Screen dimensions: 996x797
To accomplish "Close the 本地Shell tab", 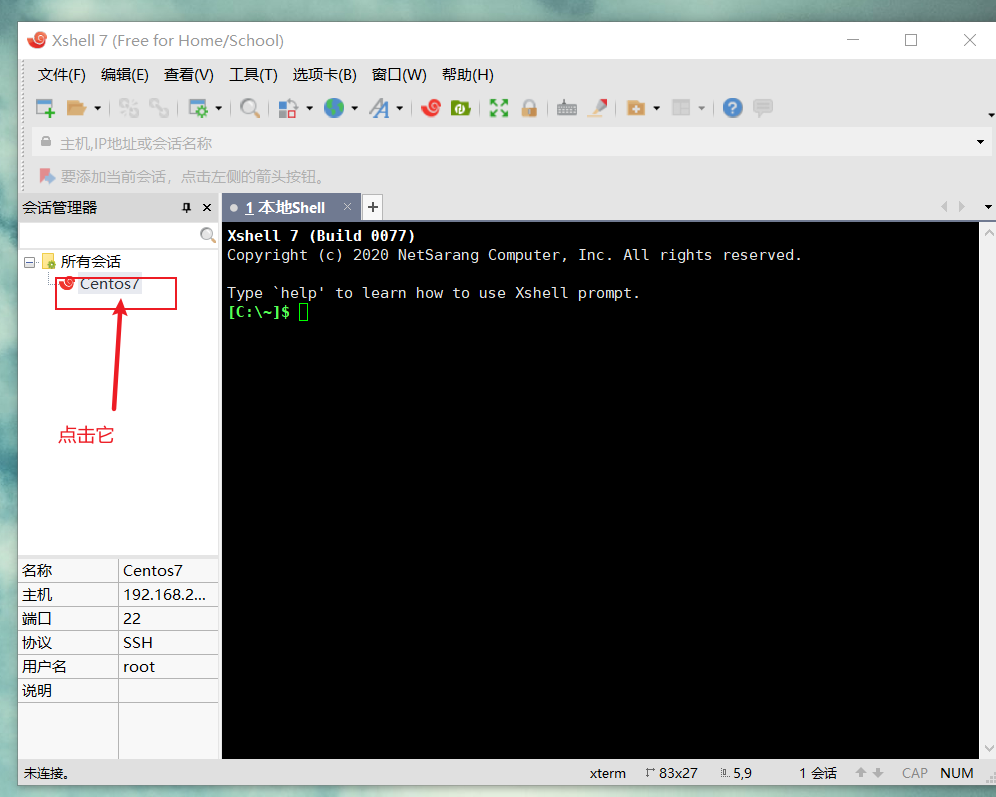I will click(347, 206).
